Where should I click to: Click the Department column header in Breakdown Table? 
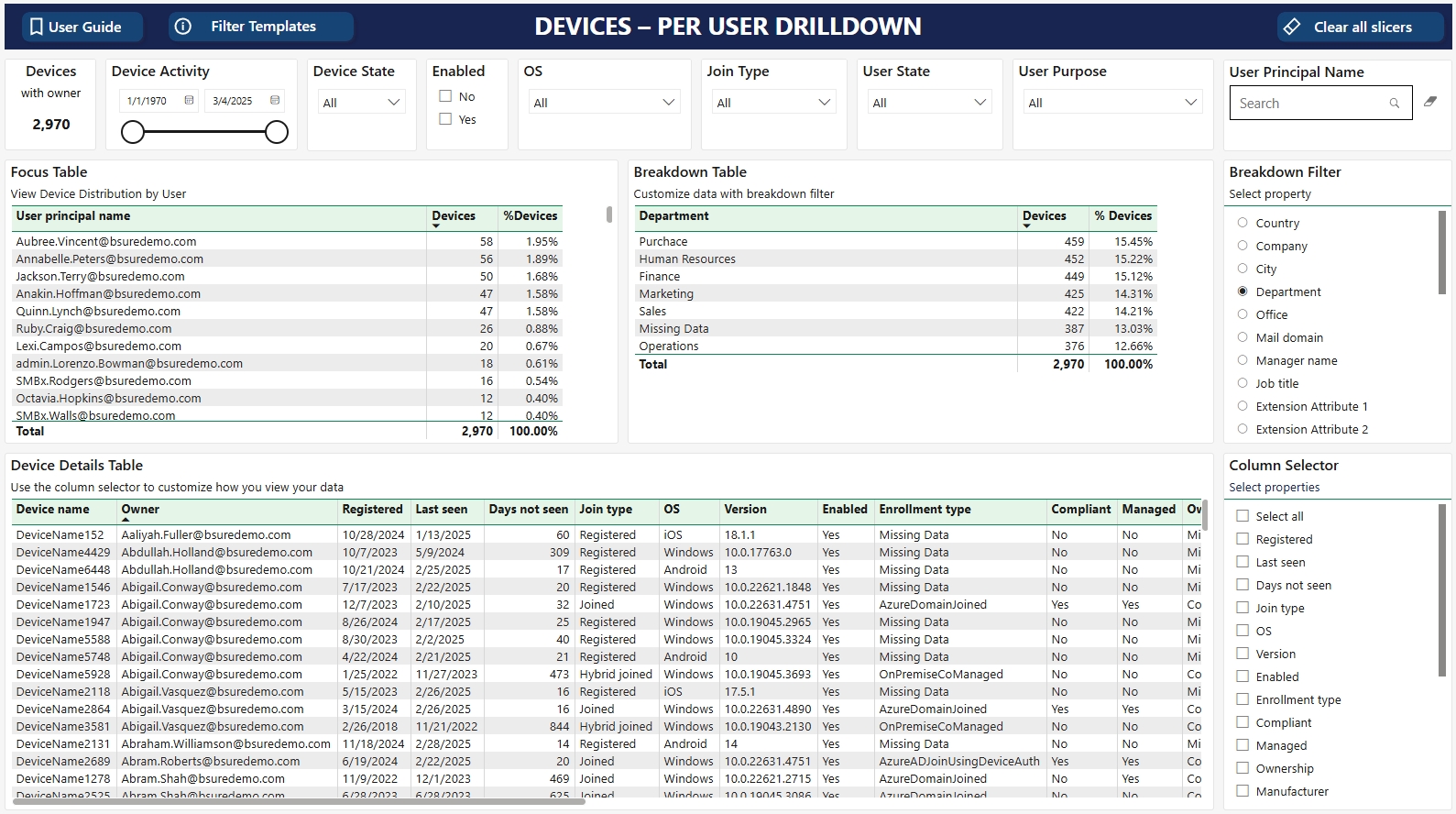pyautogui.click(x=673, y=216)
